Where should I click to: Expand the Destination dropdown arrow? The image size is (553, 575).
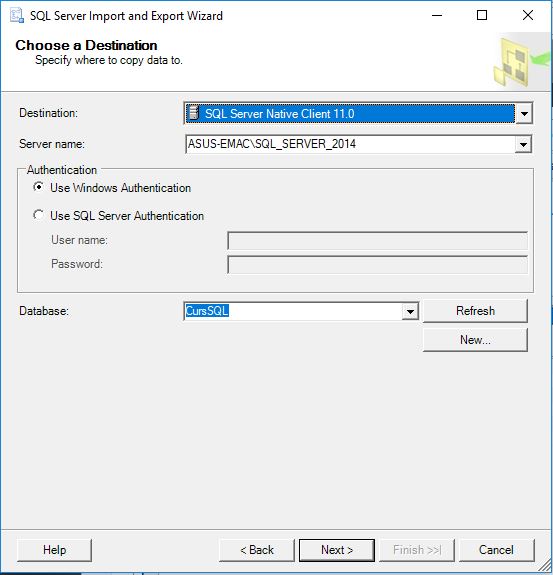[524, 114]
